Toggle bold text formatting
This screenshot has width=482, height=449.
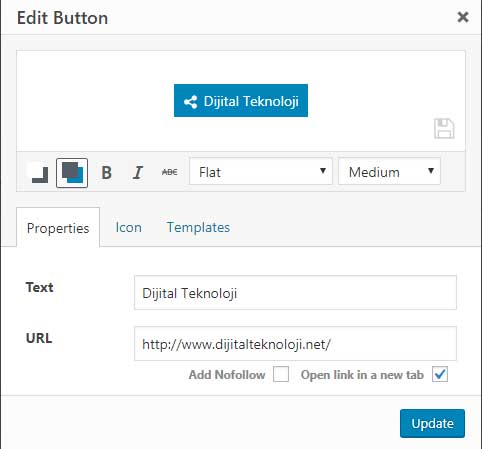(x=106, y=173)
